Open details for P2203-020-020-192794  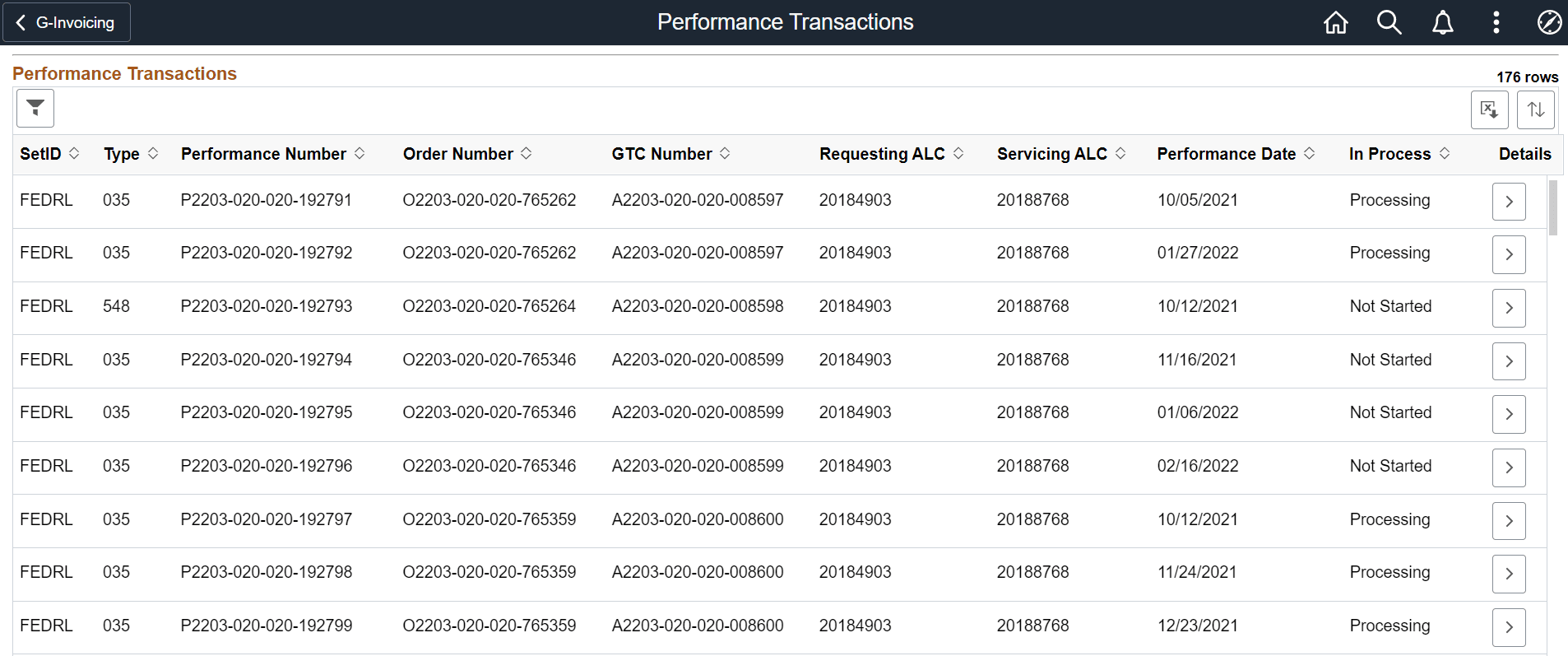[x=1509, y=361]
